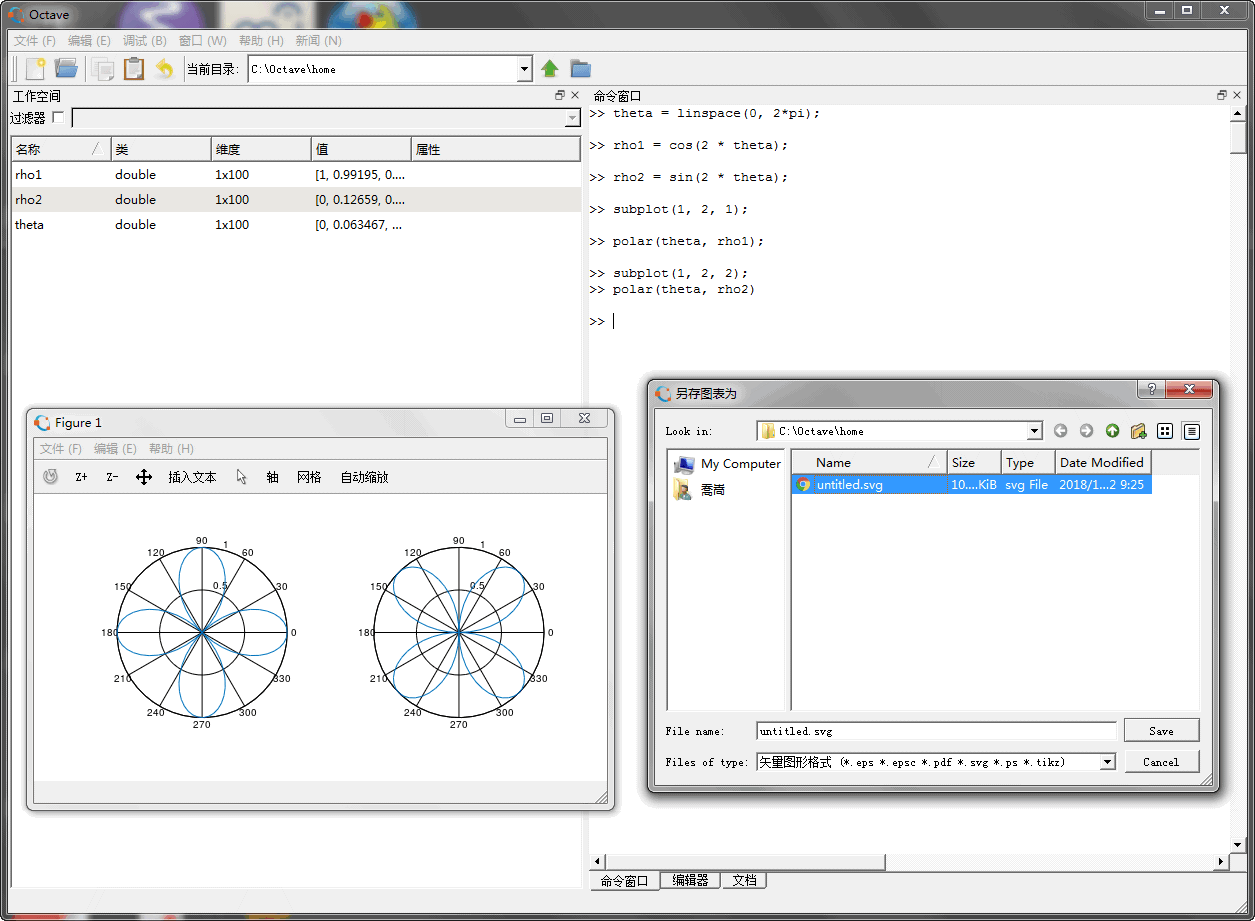Viewport: 1255px width, 921px height.
Task: Open the 文件 (F) main menu
Action: click(34, 41)
